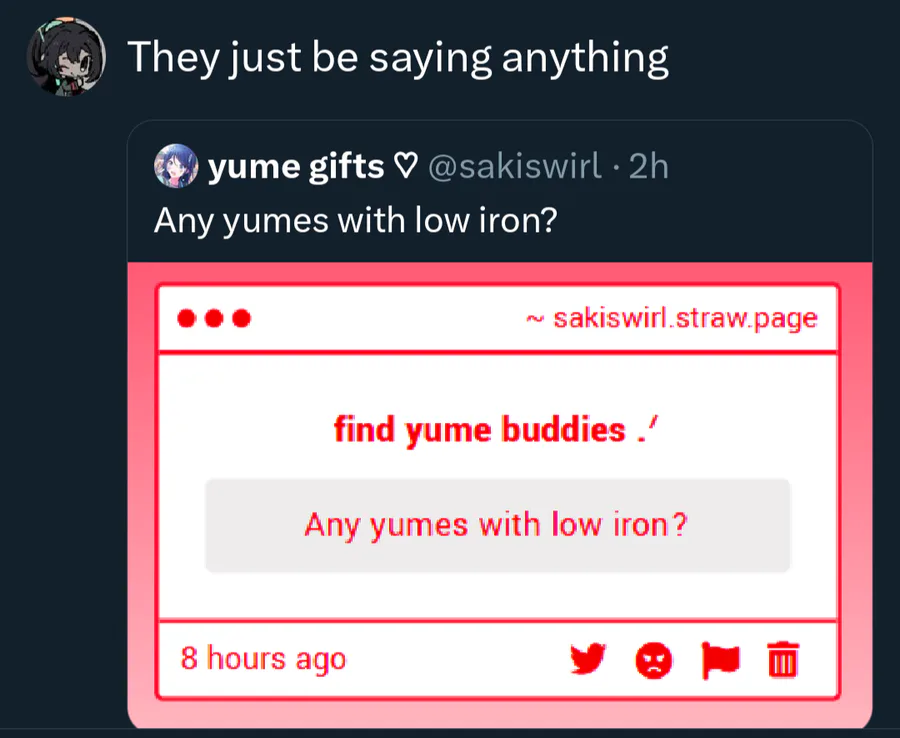
Task: Open the top poster's profile avatar
Action: point(66,58)
